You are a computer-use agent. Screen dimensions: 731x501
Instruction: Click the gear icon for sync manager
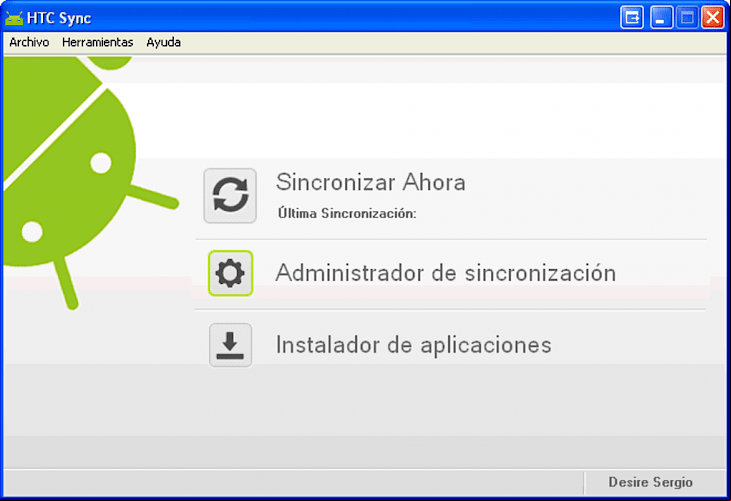click(x=230, y=273)
